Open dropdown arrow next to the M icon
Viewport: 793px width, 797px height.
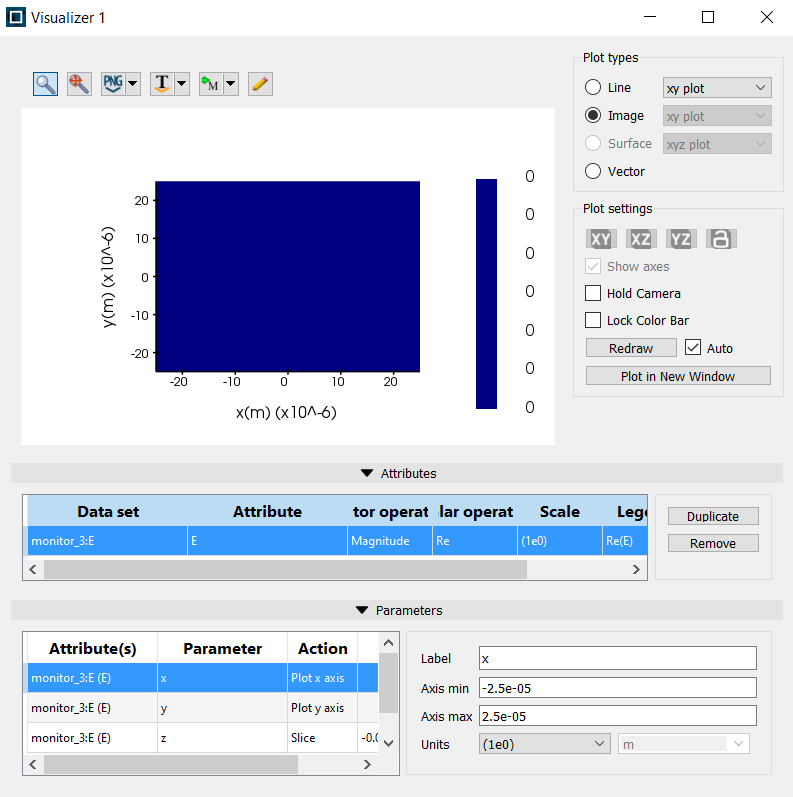pos(231,84)
